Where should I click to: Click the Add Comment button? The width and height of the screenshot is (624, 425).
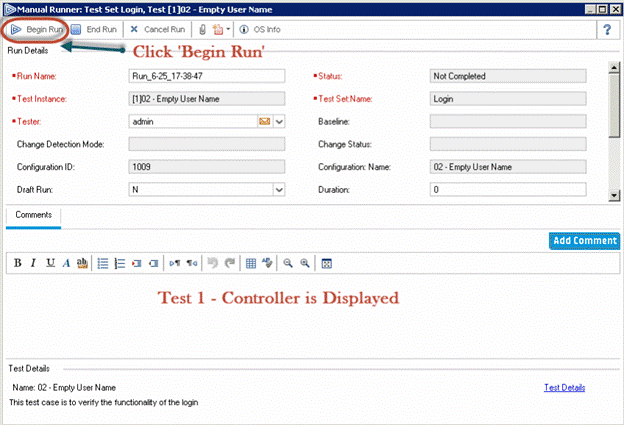pyautogui.click(x=584, y=241)
